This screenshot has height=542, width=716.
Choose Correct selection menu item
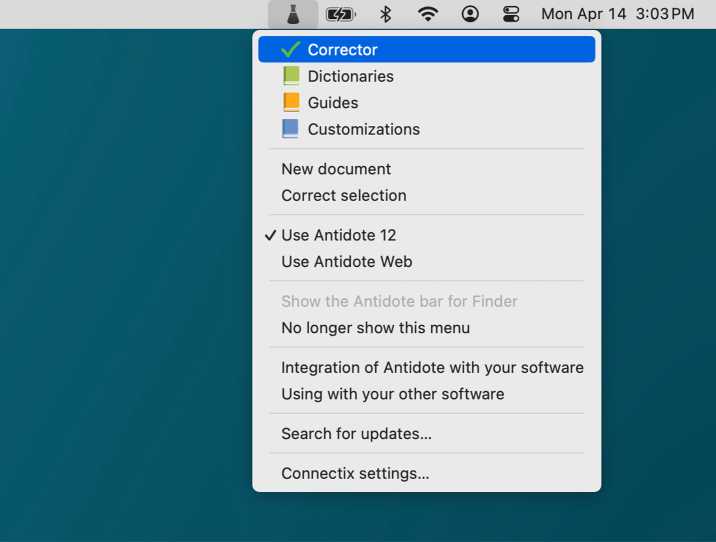(343, 195)
